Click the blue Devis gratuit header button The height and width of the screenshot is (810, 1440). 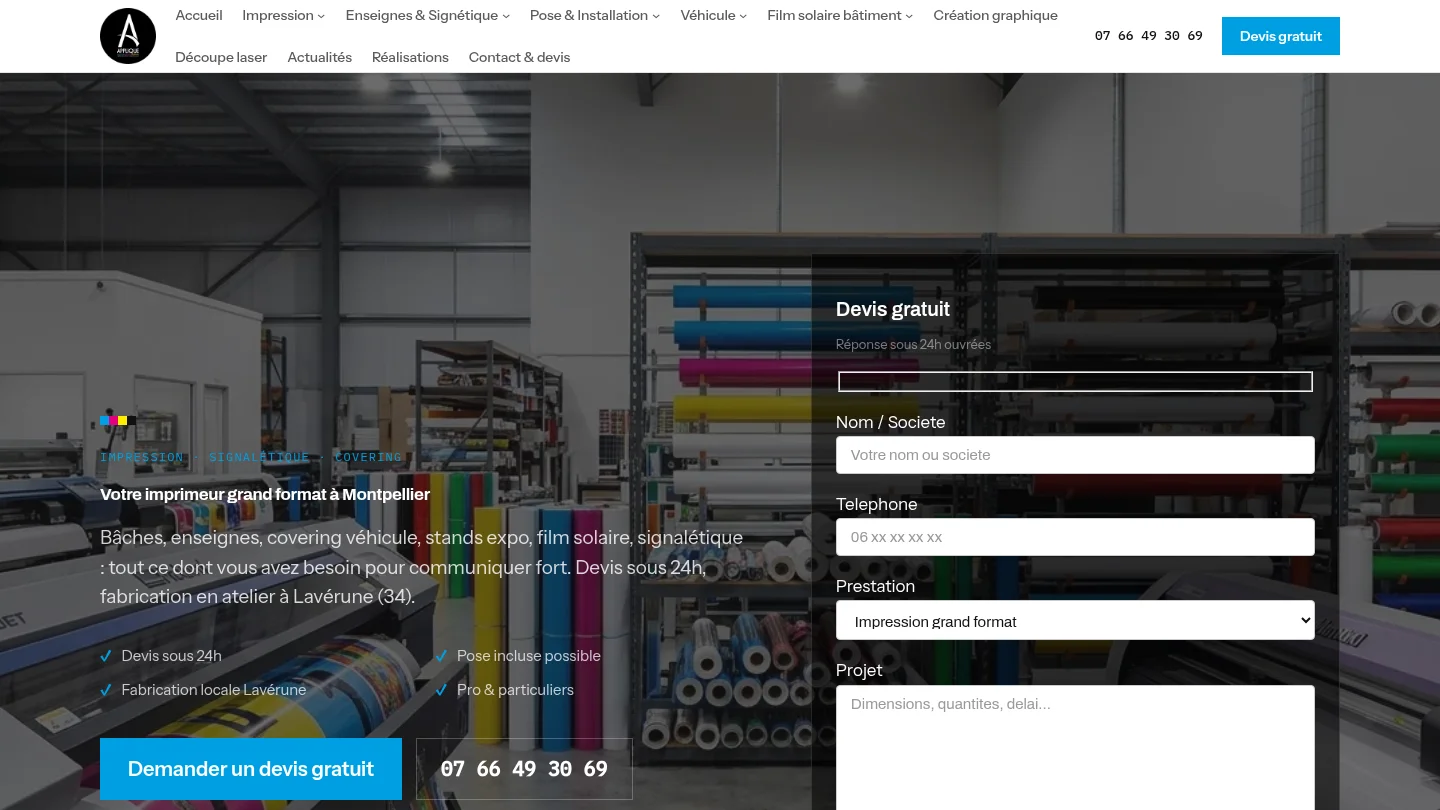[x=1281, y=36]
